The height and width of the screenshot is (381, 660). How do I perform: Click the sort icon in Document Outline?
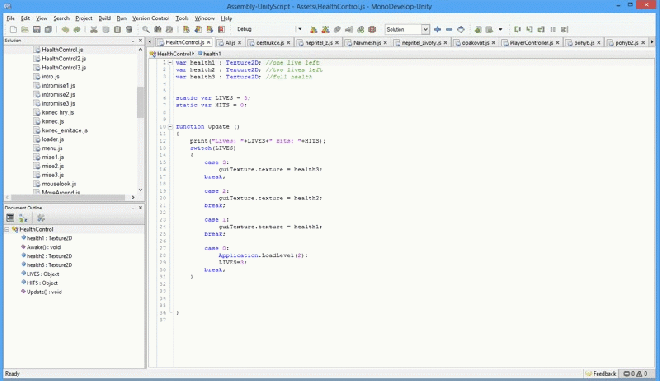[x=23, y=218]
